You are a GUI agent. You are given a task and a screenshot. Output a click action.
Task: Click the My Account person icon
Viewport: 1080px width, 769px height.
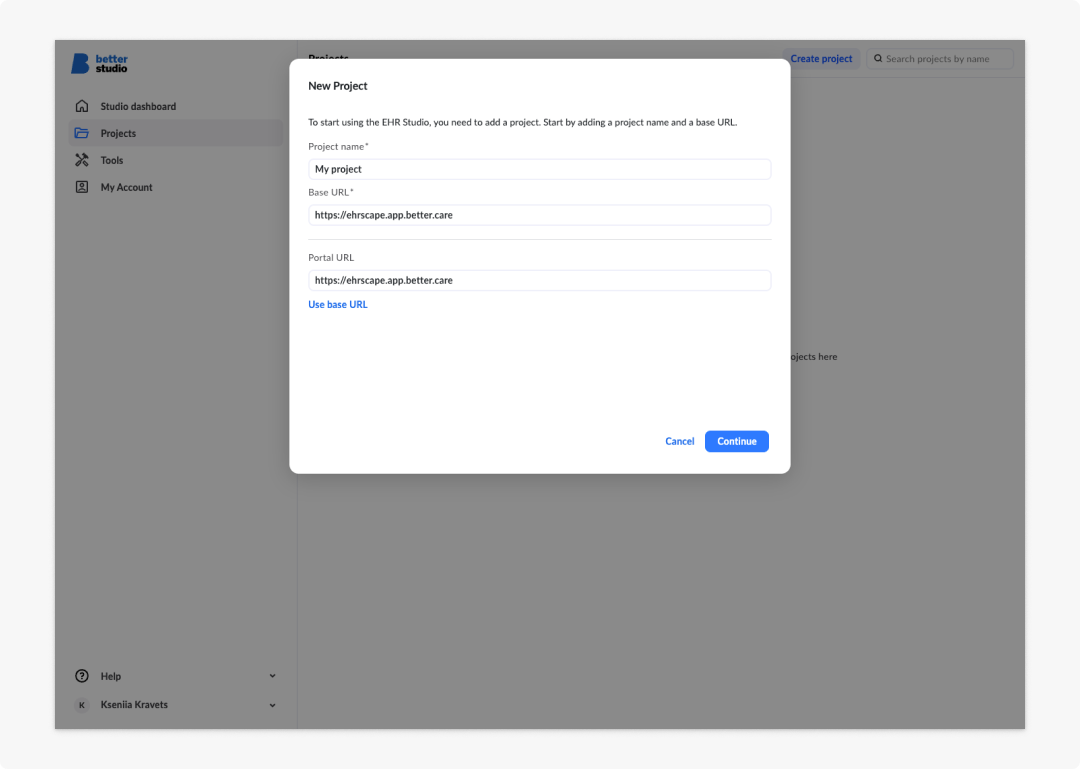82,187
